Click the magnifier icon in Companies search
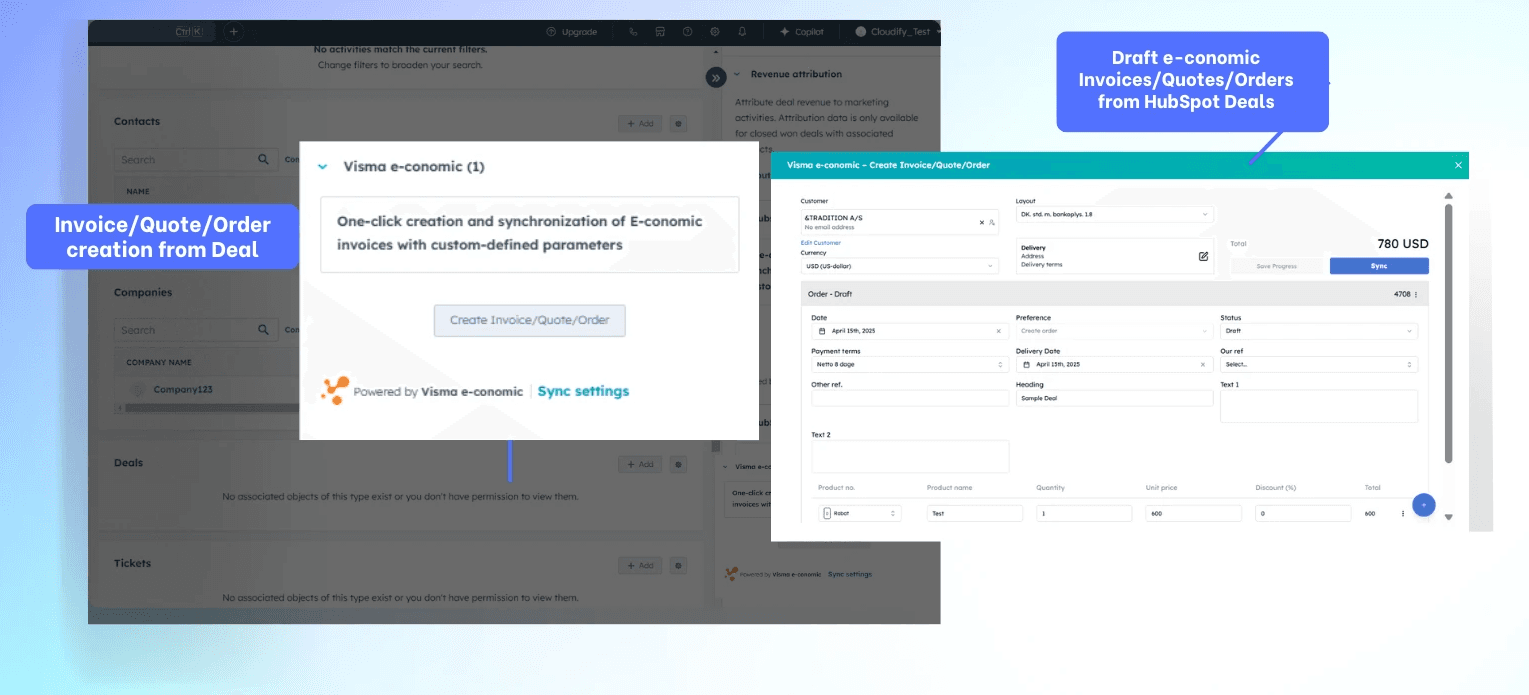 [264, 330]
